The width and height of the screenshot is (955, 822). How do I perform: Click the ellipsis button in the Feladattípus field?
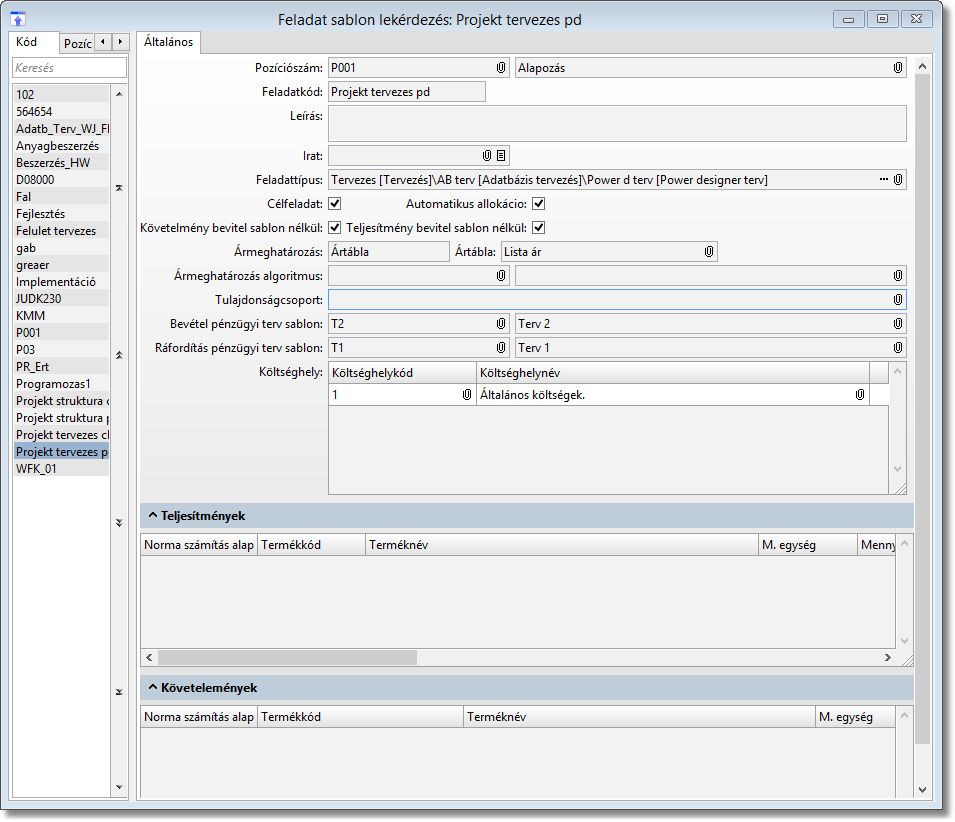tap(884, 180)
